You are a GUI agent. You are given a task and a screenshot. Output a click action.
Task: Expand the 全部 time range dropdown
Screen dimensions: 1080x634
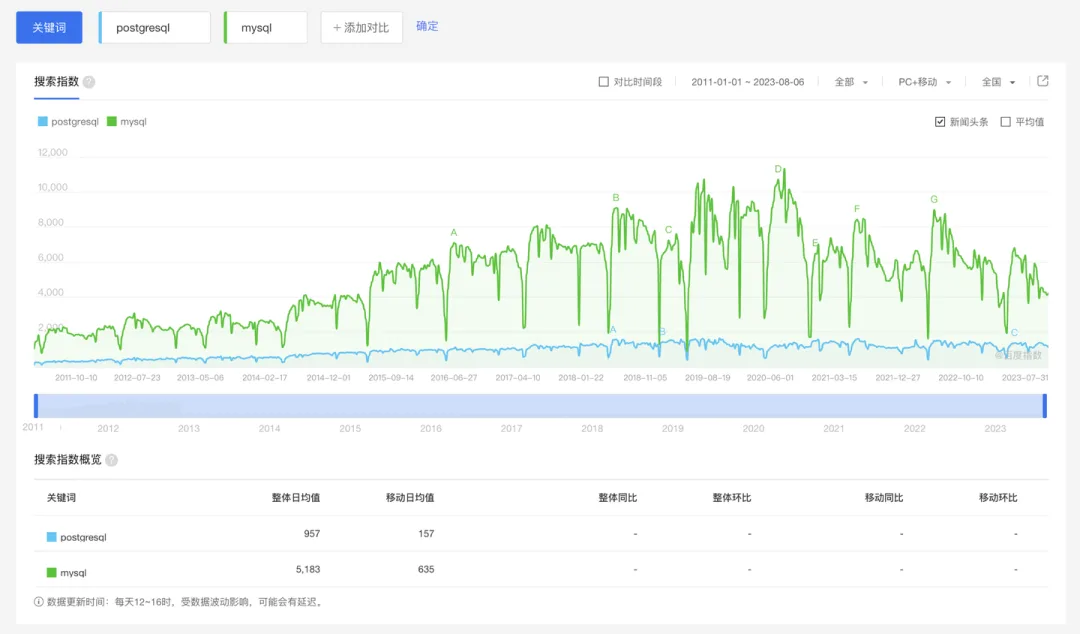pyautogui.click(x=851, y=82)
